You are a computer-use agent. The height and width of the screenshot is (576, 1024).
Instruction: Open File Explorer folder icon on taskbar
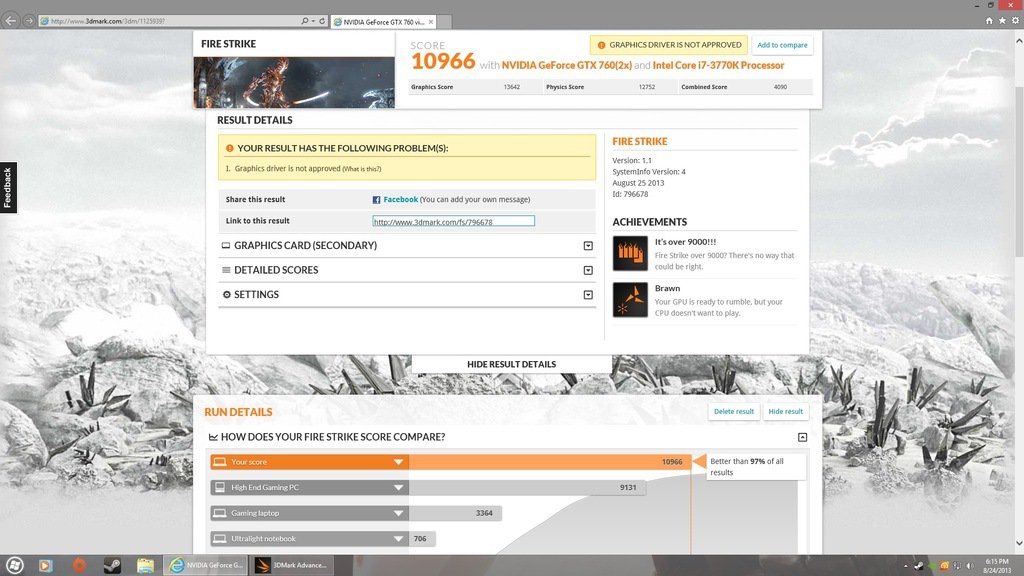tap(146, 566)
